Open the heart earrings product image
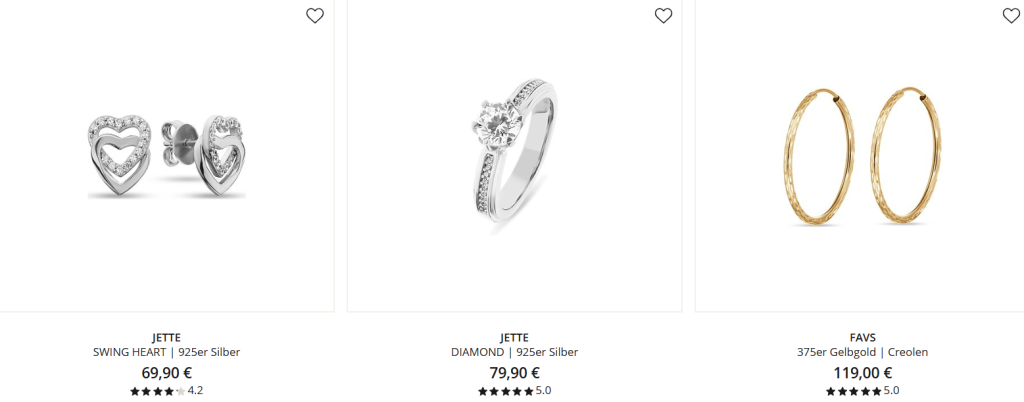Screen dimensions: 1024x402 (x=167, y=155)
